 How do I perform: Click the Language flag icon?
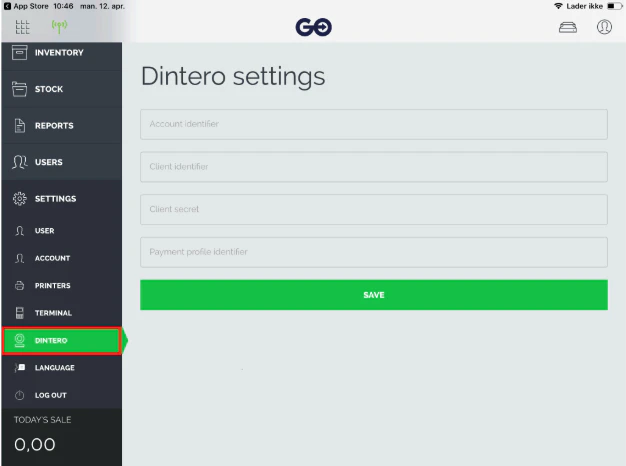tap(20, 367)
